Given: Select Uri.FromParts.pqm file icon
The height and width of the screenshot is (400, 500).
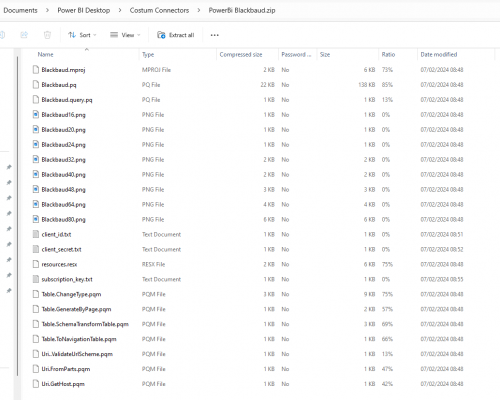Looking at the screenshot, I should point(36,369).
